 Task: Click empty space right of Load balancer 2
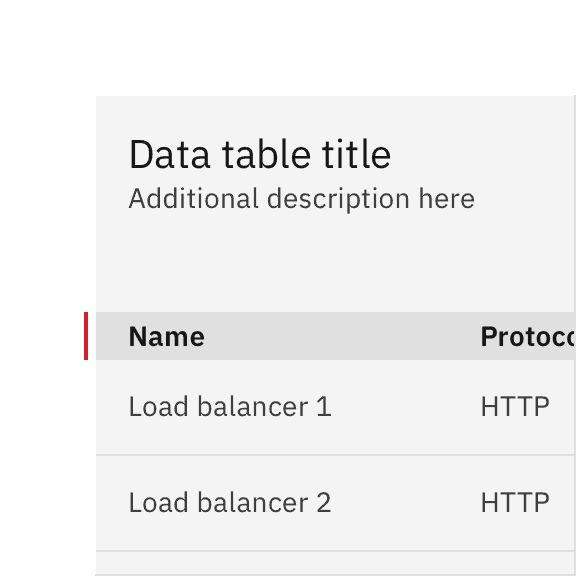[406, 503]
